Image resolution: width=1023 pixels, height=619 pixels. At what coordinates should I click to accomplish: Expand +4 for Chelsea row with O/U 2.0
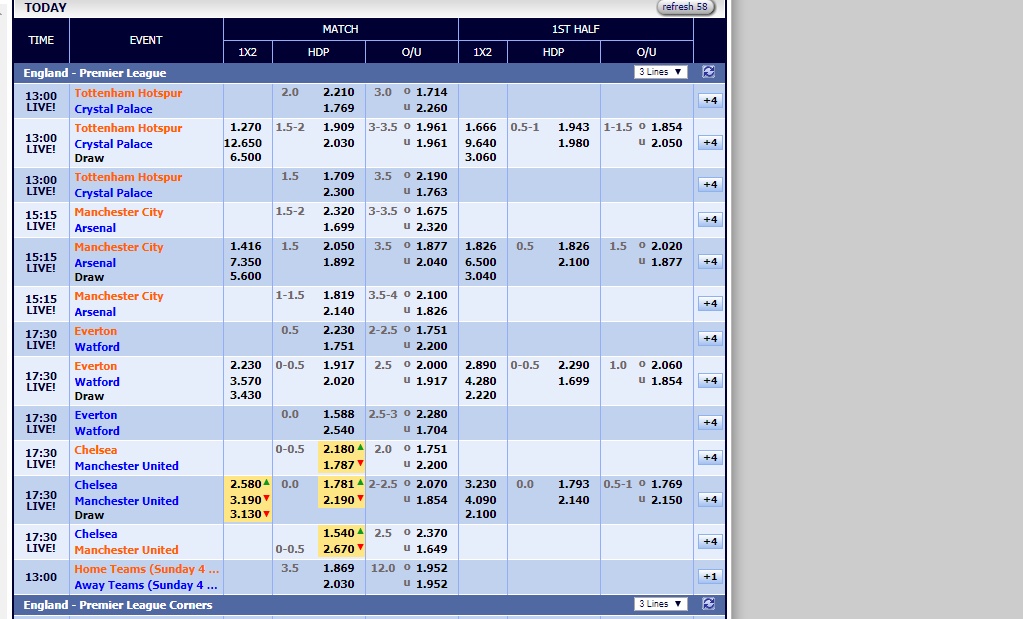point(710,457)
